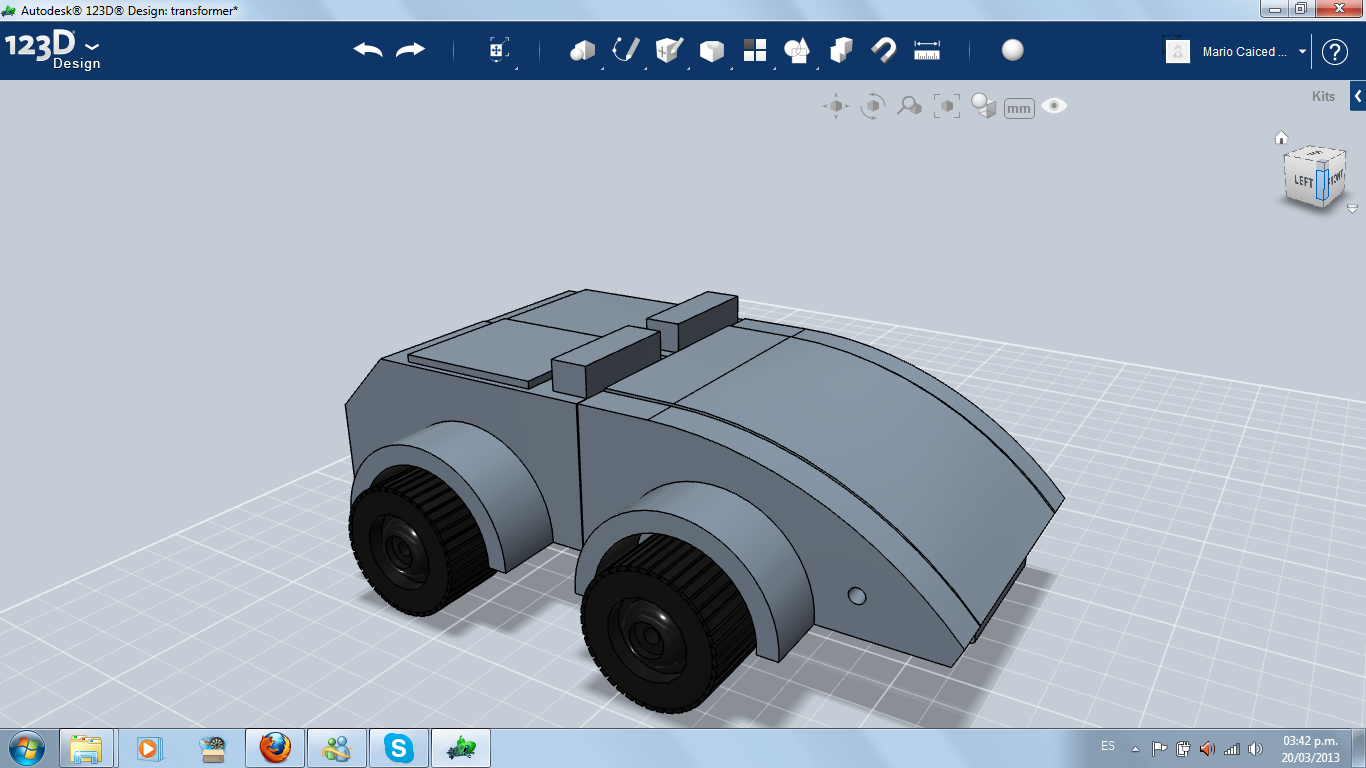
Task: Open the Transform tool in the top toolbar
Action: tap(499, 50)
